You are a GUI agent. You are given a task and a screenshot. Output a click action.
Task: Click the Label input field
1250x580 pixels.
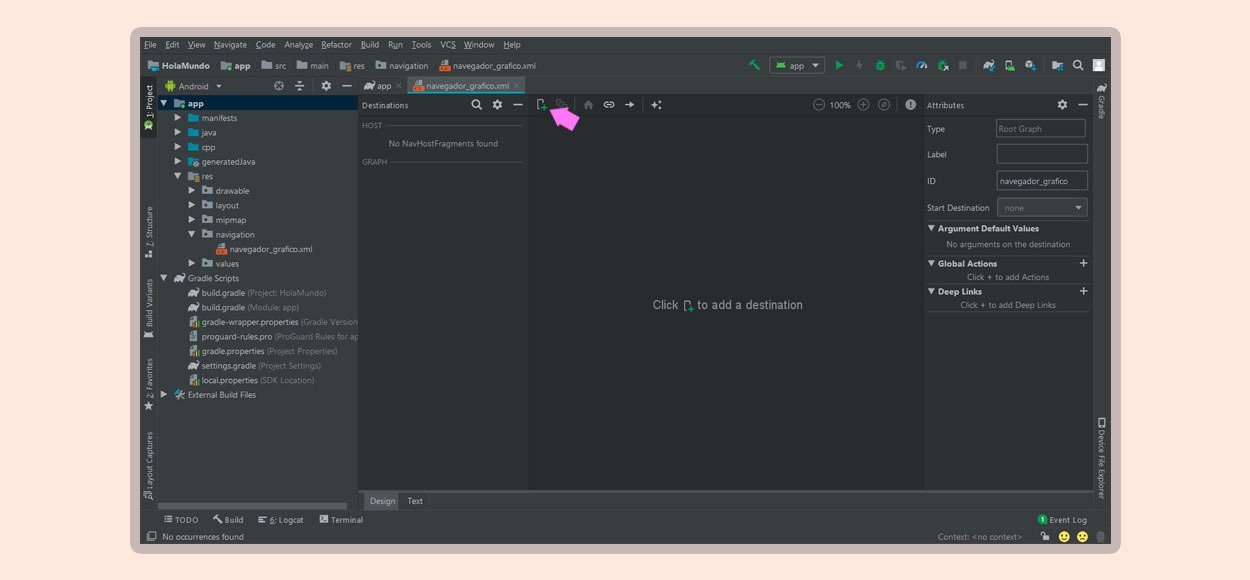pos(1042,154)
